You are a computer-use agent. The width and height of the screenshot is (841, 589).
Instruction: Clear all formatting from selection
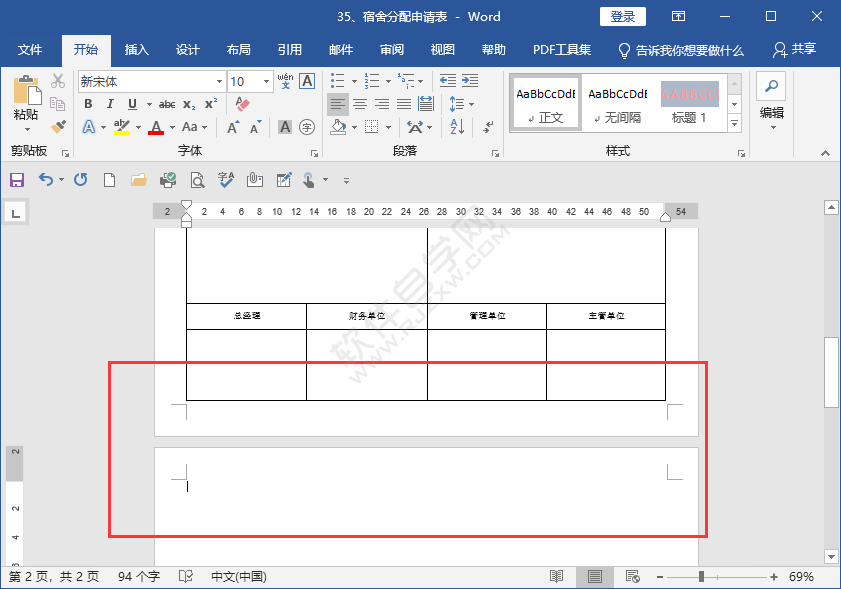(241, 103)
